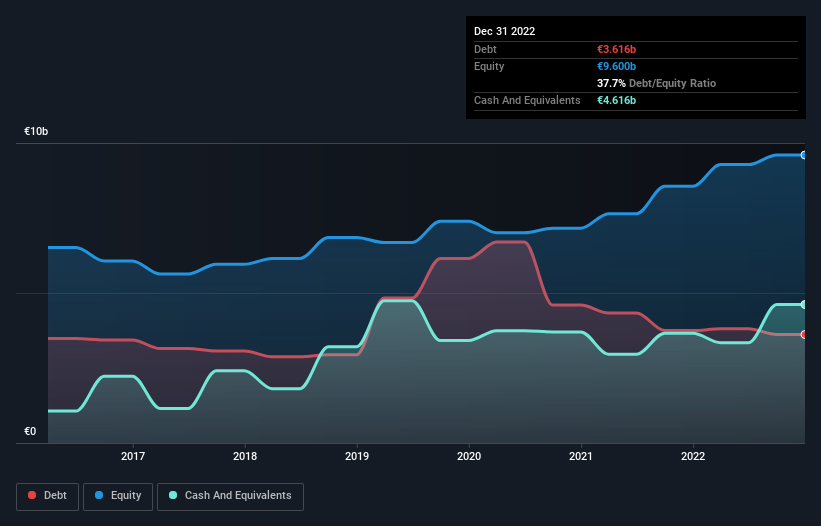Toggle Cash And Equivalents legend button
Viewport: 821px width, 526px height.
[x=230, y=496]
